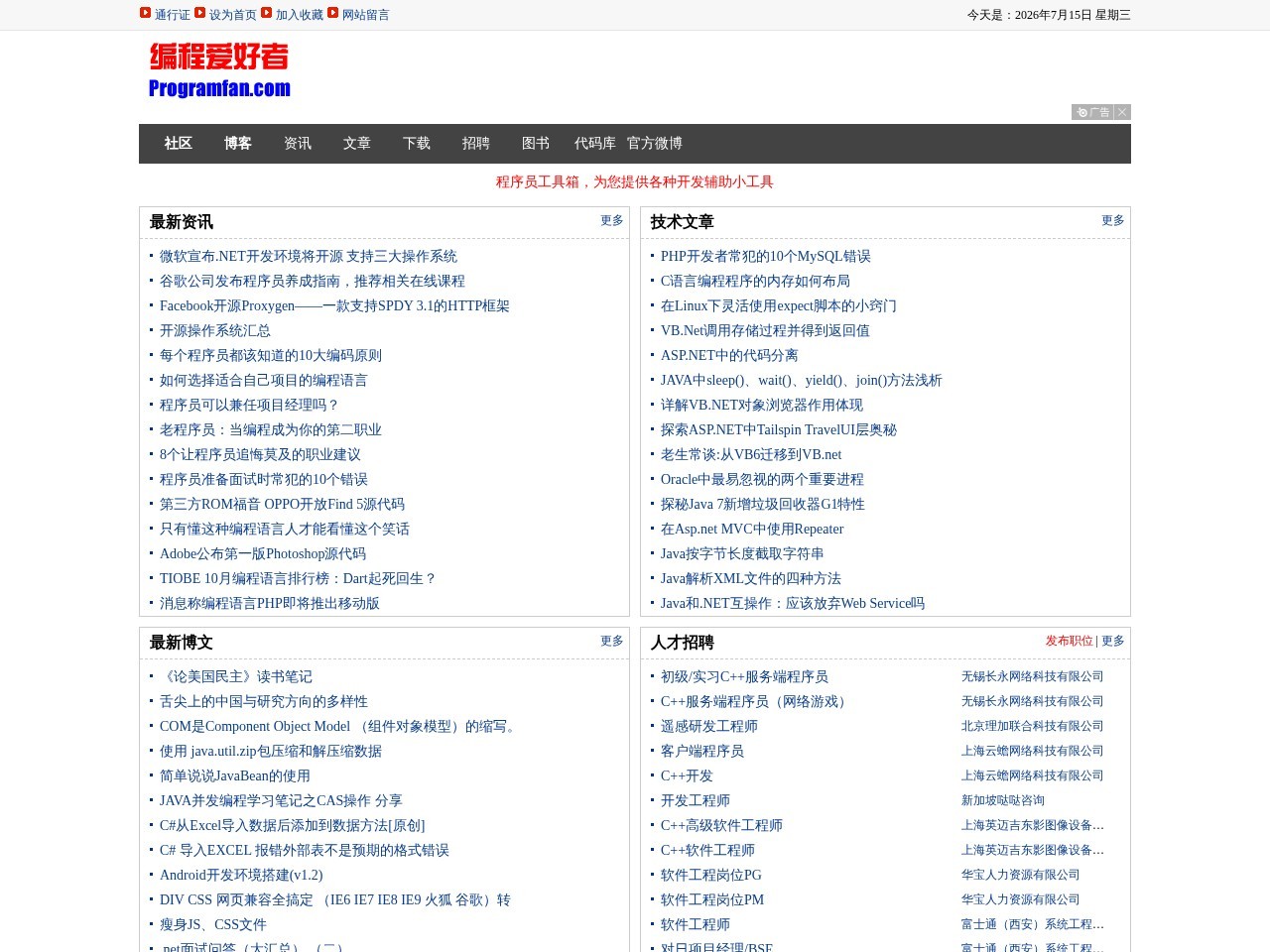Click company 新加坡哒哒咨询
1270x952 pixels.
coord(1003,800)
